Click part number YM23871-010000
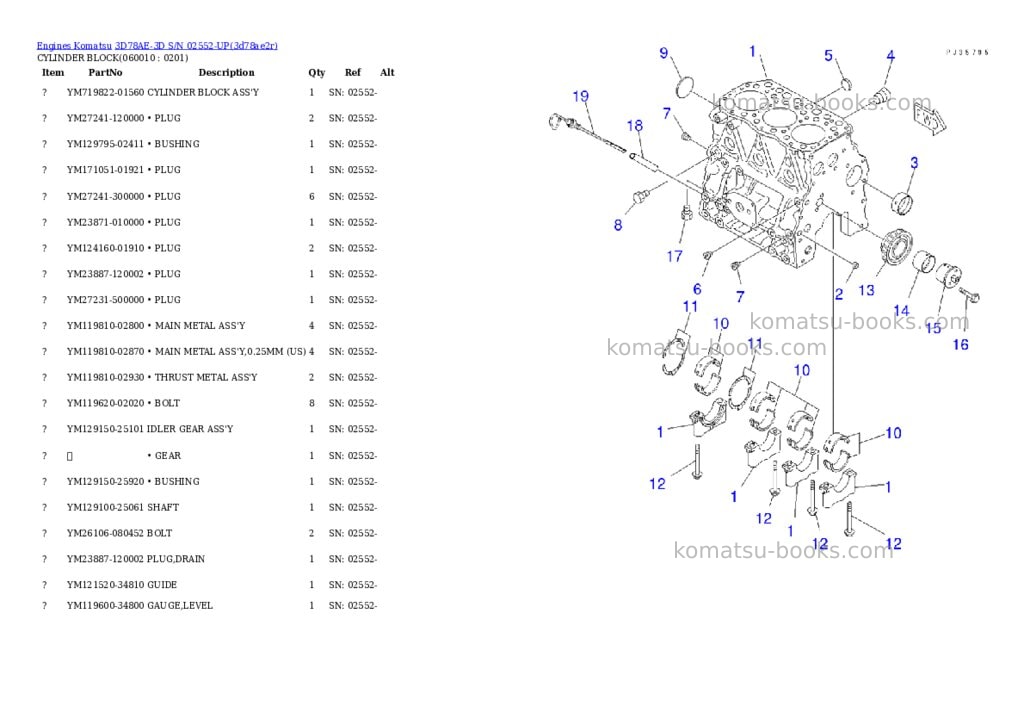Screen dimensions: 1024x725 click(x=105, y=223)
